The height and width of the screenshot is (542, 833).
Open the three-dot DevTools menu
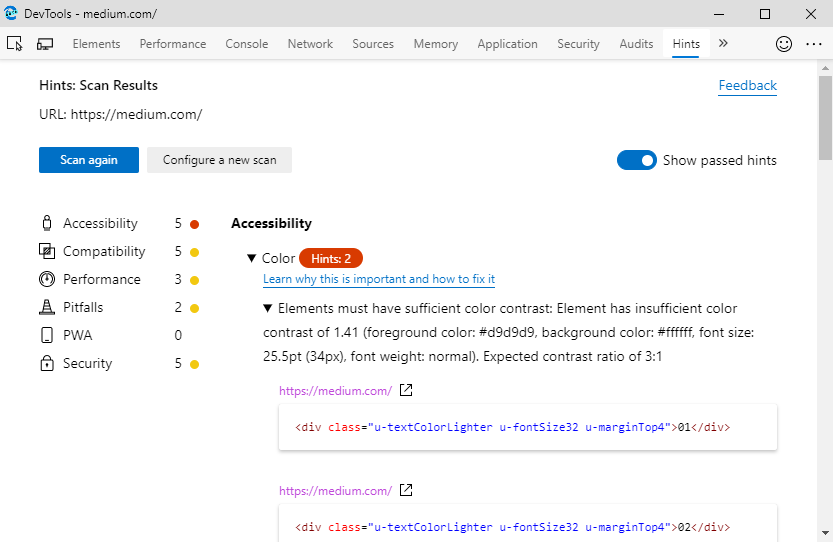click(x=813, y=44)
